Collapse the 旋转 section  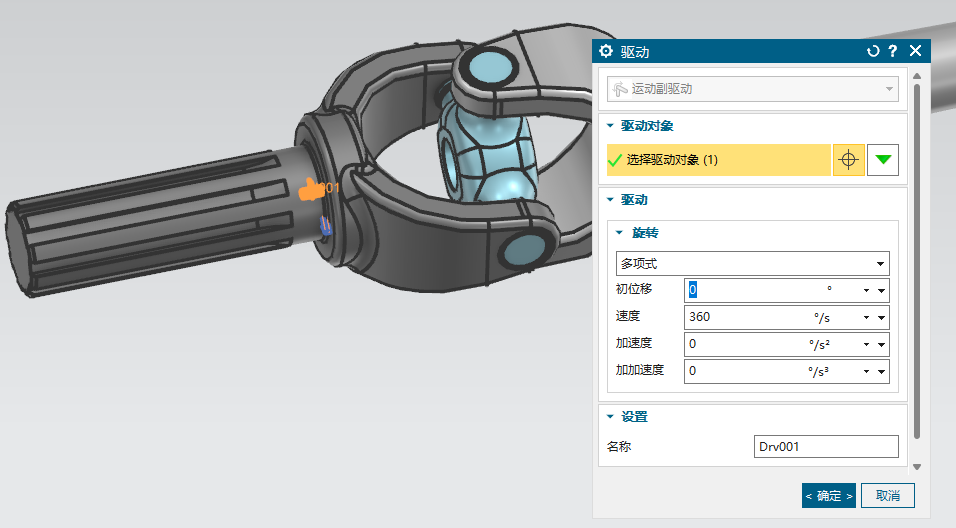(620, 233)
